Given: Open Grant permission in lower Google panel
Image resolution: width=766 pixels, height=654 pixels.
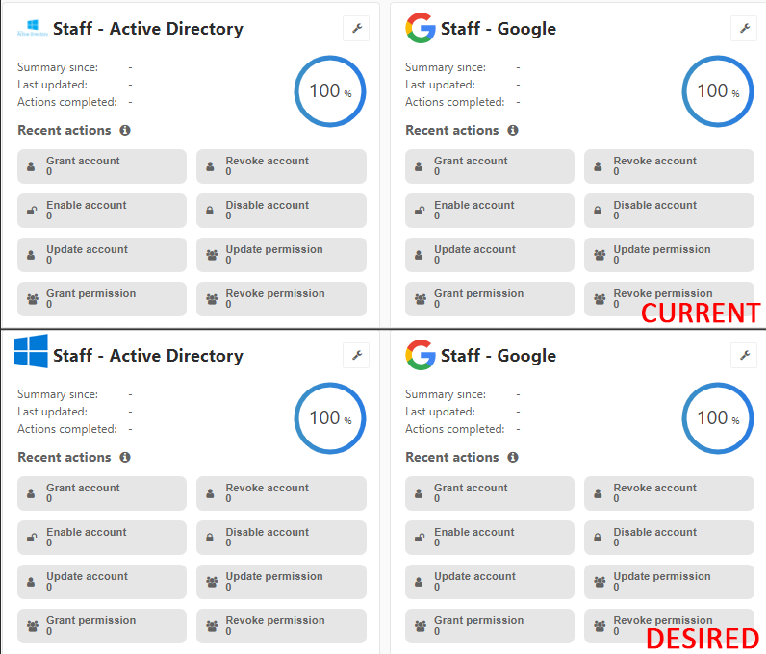Looking at the screenshot, I should click(x=489, y=625).
